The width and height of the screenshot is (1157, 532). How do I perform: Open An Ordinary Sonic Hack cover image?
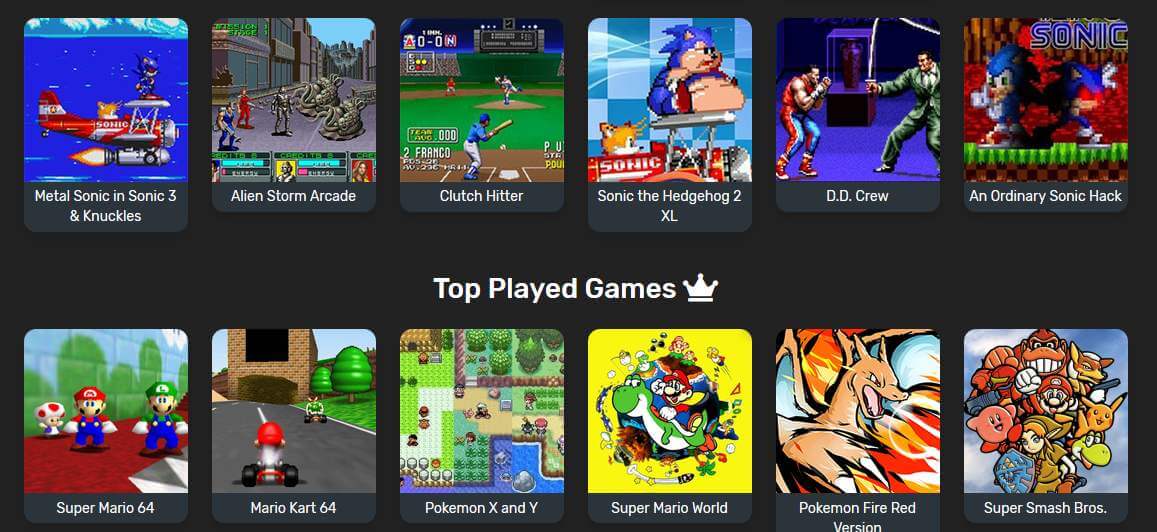(x=1046, y=100)
